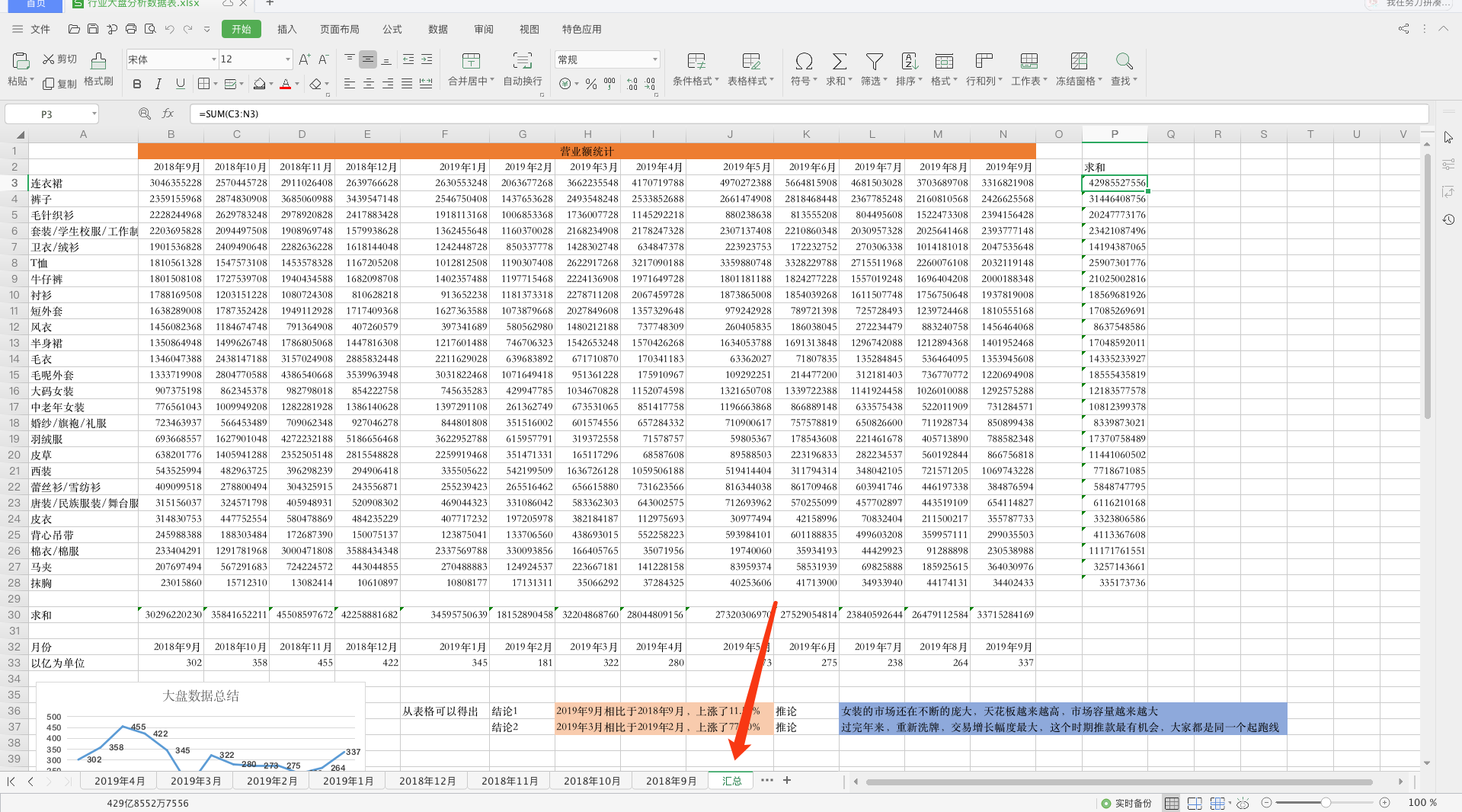Click the formula bar input

pyautogui.click(x=809, y=113)
